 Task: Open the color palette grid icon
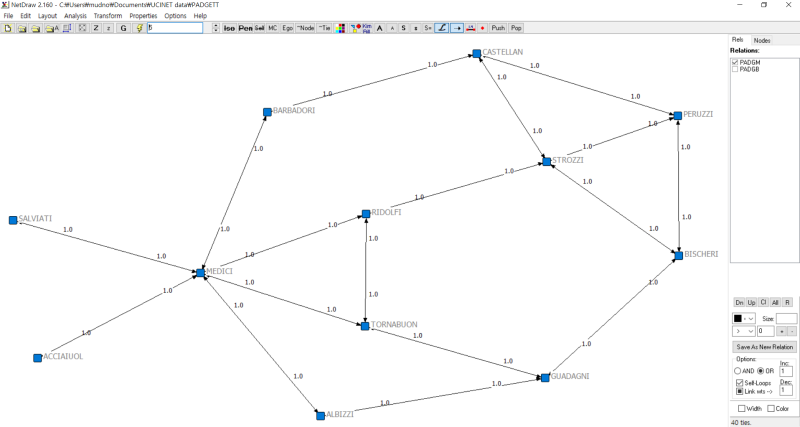click(341, 28)
